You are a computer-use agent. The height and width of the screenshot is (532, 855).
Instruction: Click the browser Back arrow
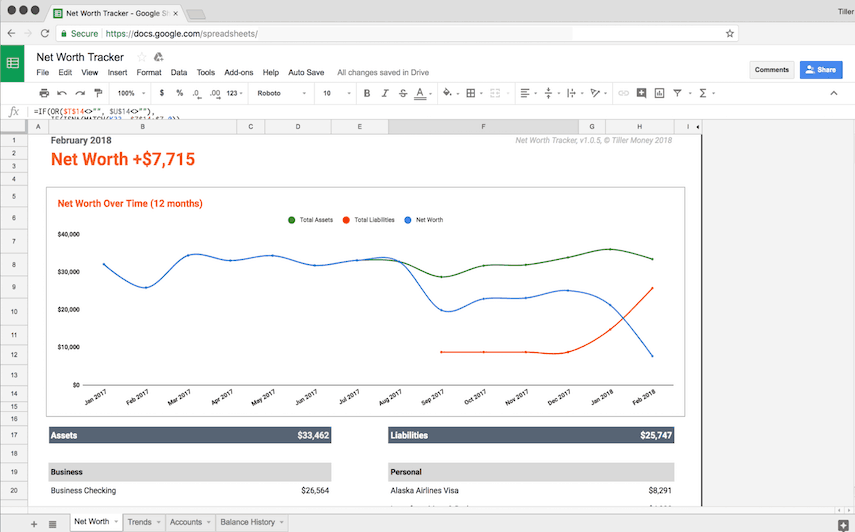[11, 33]
